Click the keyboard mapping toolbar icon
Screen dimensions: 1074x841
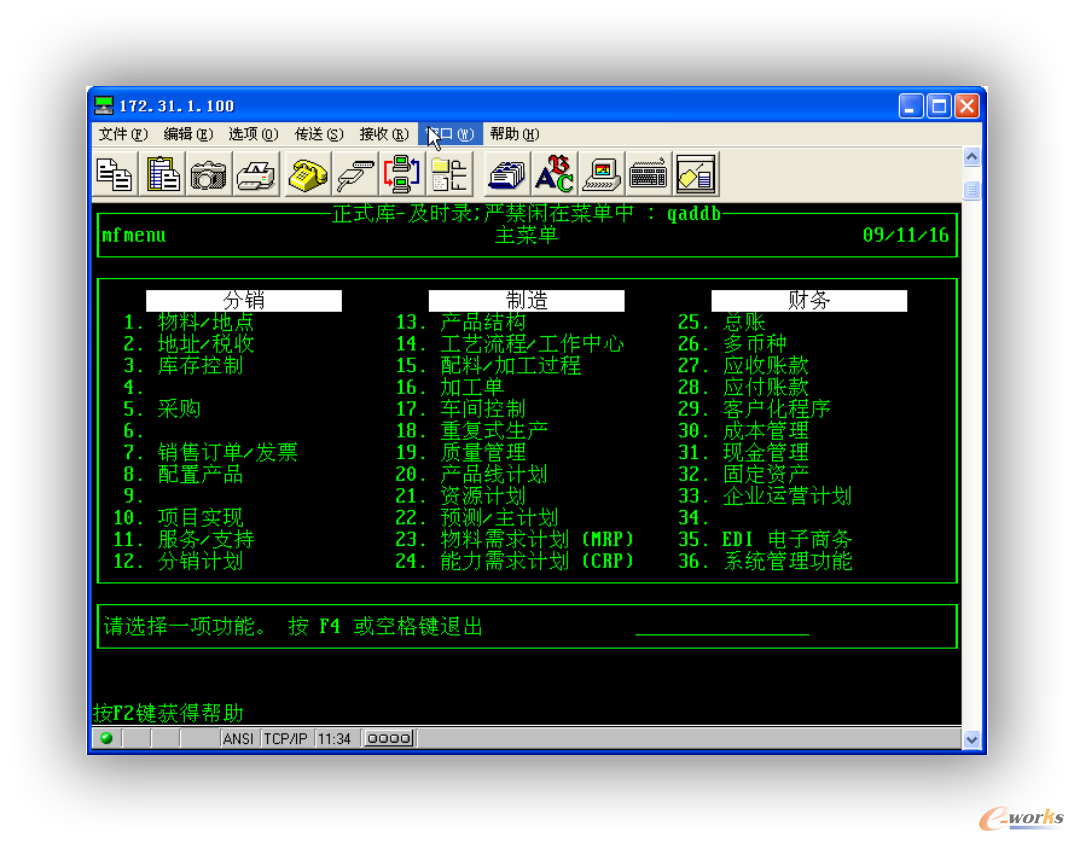pyautogui.click(x=648, y=175)
